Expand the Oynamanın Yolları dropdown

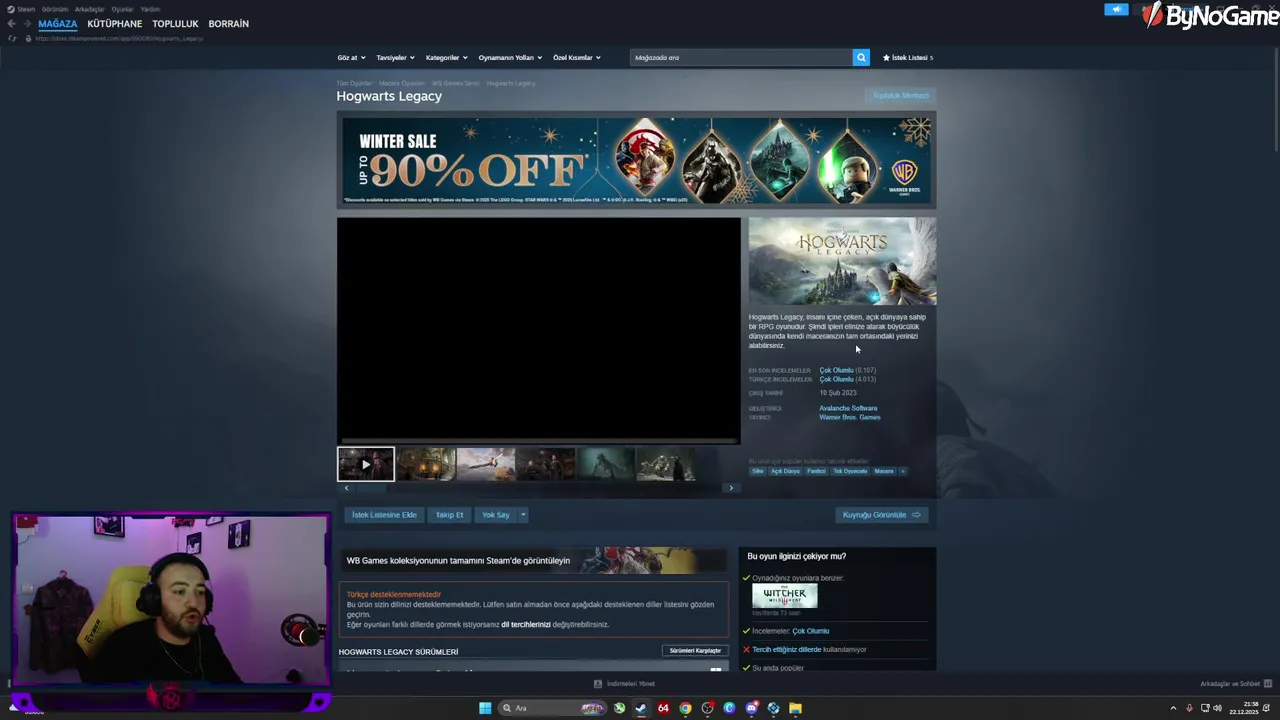point(510,57)
